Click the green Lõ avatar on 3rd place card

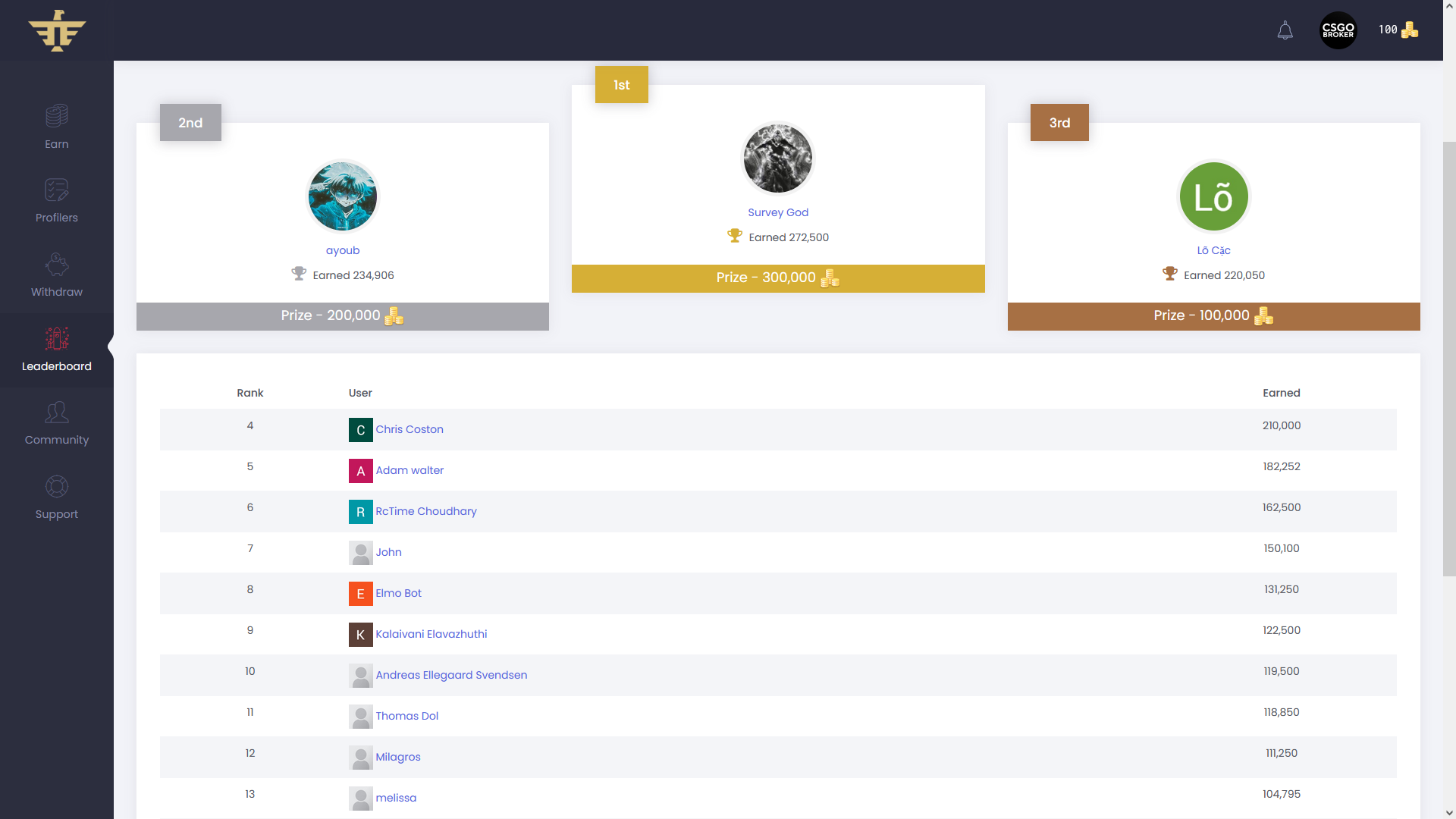1212,196
